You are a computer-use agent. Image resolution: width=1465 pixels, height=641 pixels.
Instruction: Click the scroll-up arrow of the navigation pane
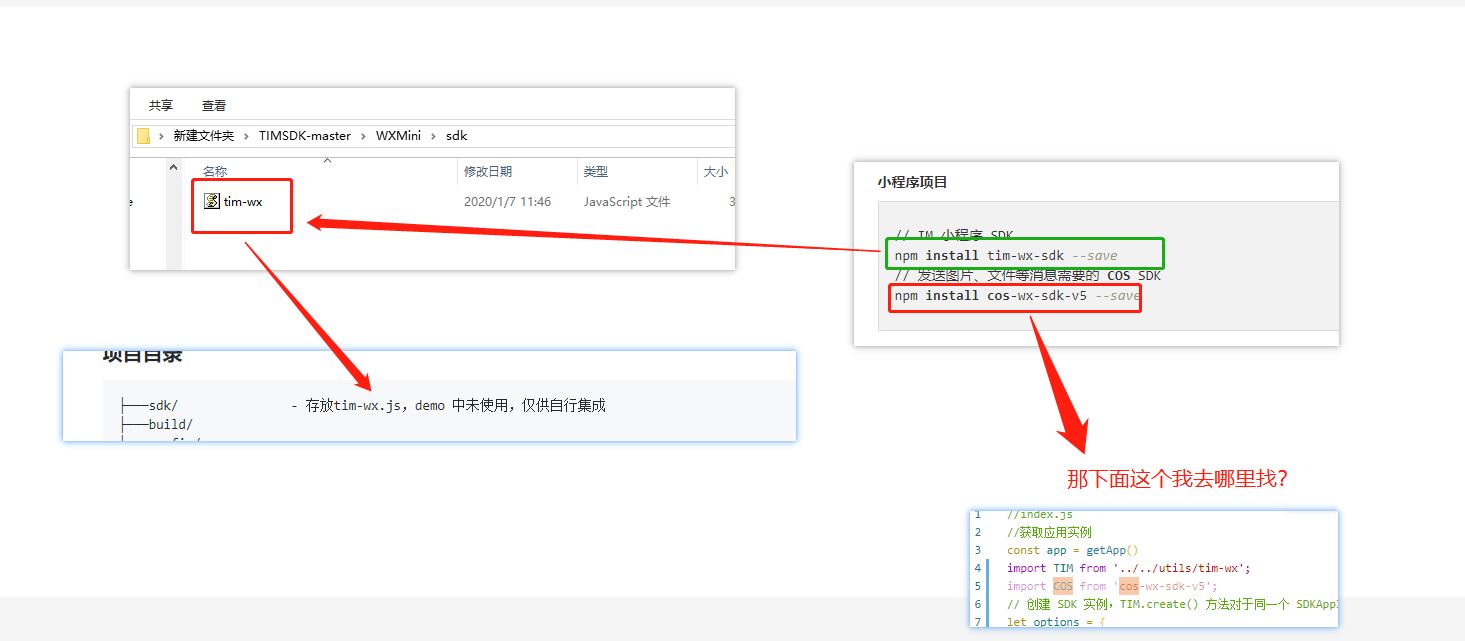click(x=173, y=168)
